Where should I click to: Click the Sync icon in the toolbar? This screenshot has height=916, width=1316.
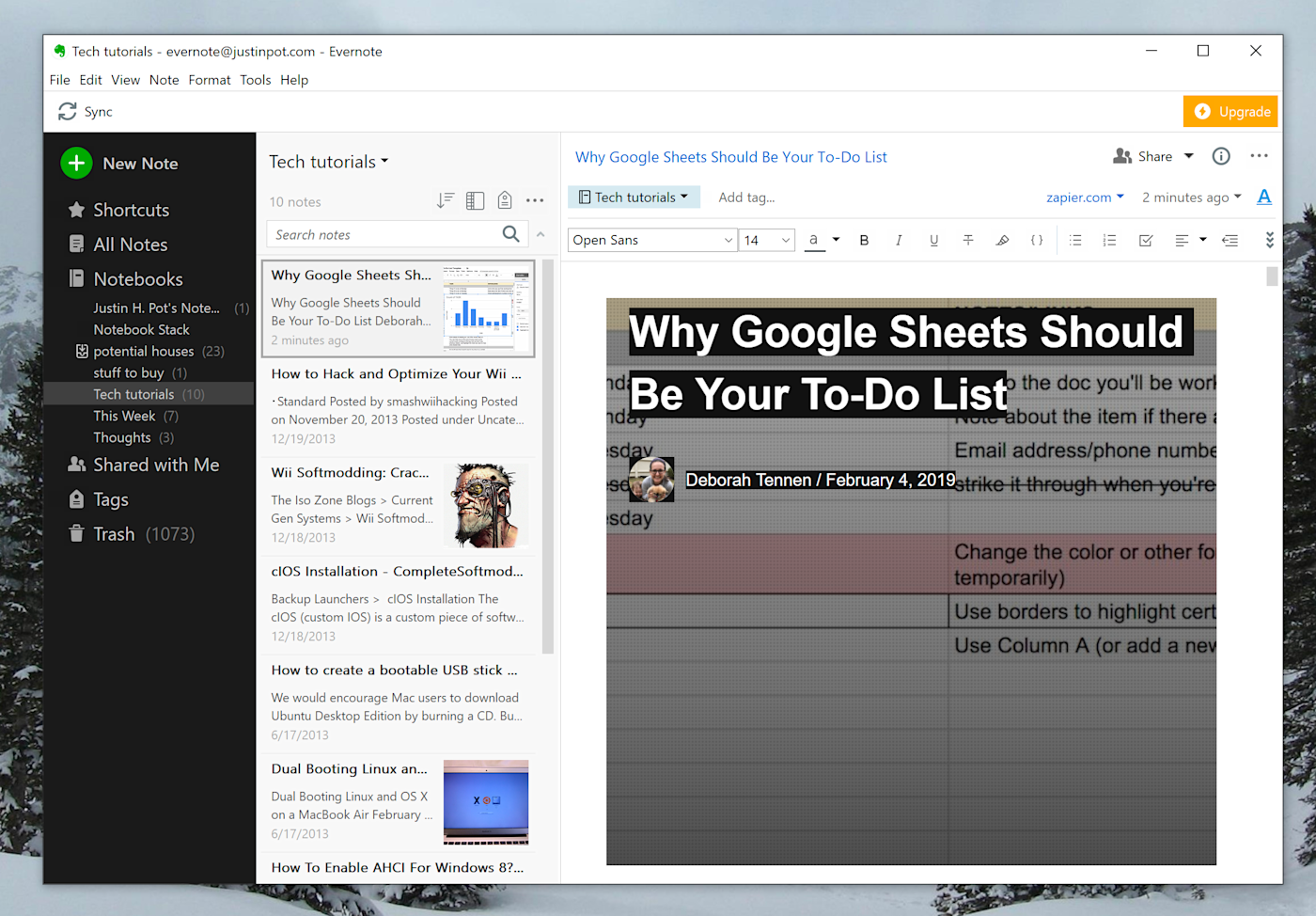click(68, 112)
